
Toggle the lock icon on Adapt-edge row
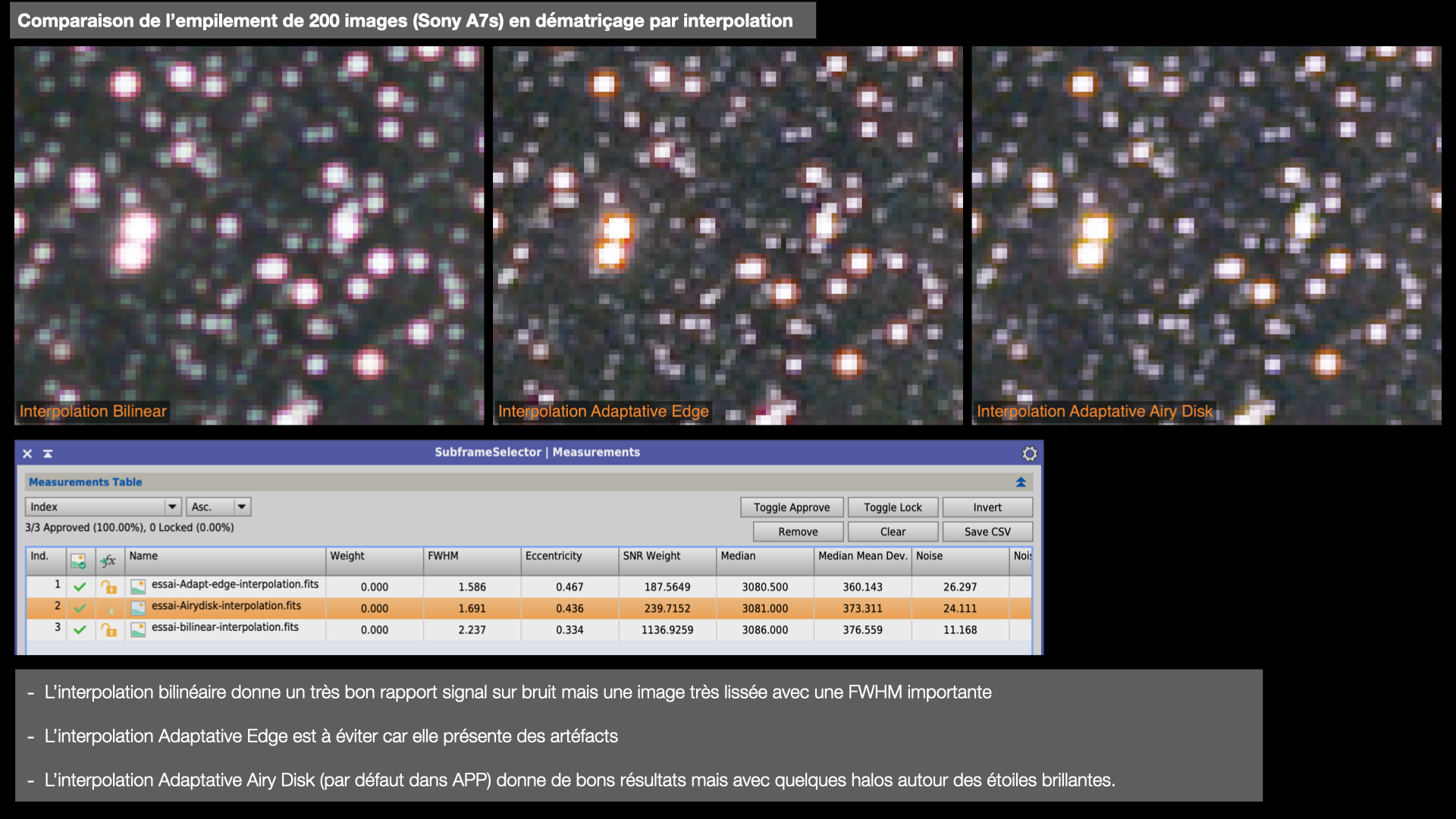(x=109, y=587)
